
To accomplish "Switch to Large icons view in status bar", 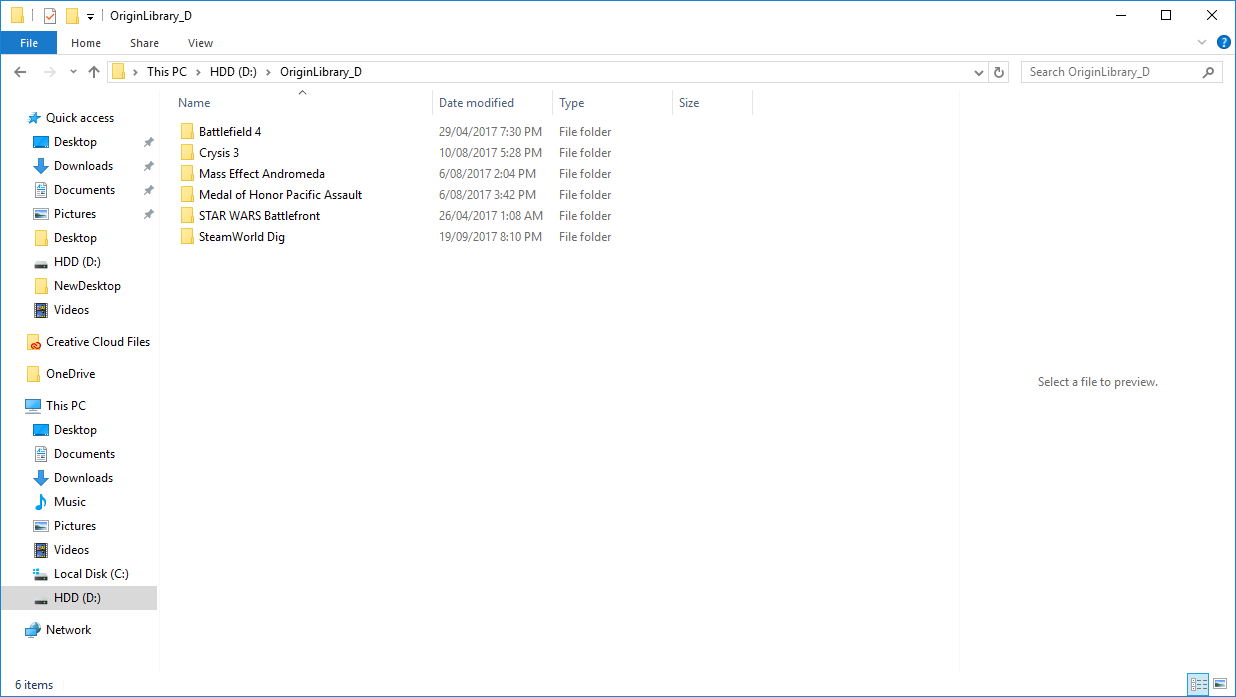I will [1219, 684].
